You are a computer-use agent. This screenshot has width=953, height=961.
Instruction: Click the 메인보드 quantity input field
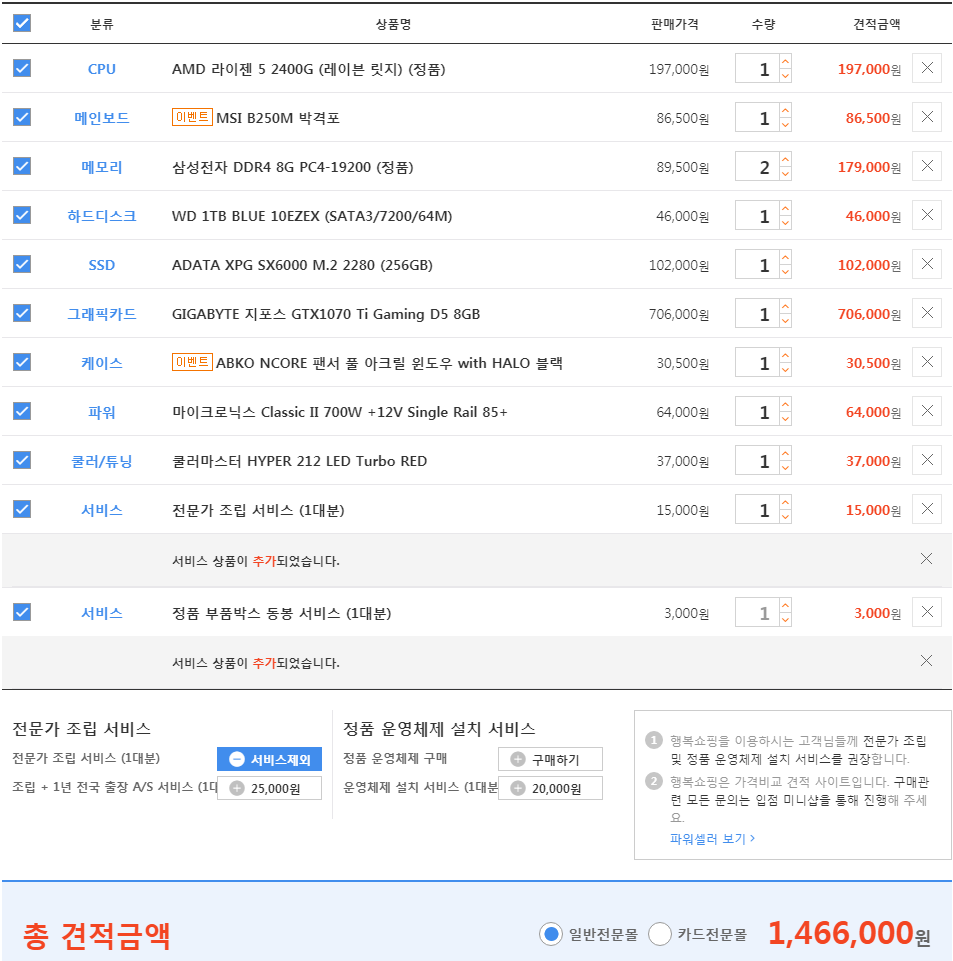[x=757, y=117]
